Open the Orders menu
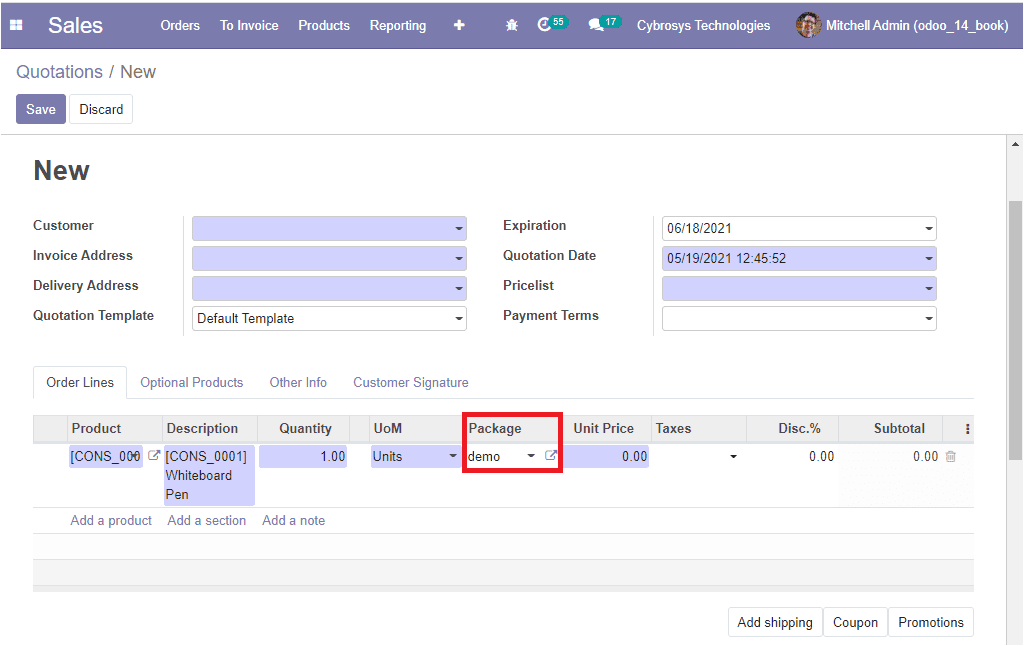The width and height of the screenshot is (1024, 646). coord(180,25)
